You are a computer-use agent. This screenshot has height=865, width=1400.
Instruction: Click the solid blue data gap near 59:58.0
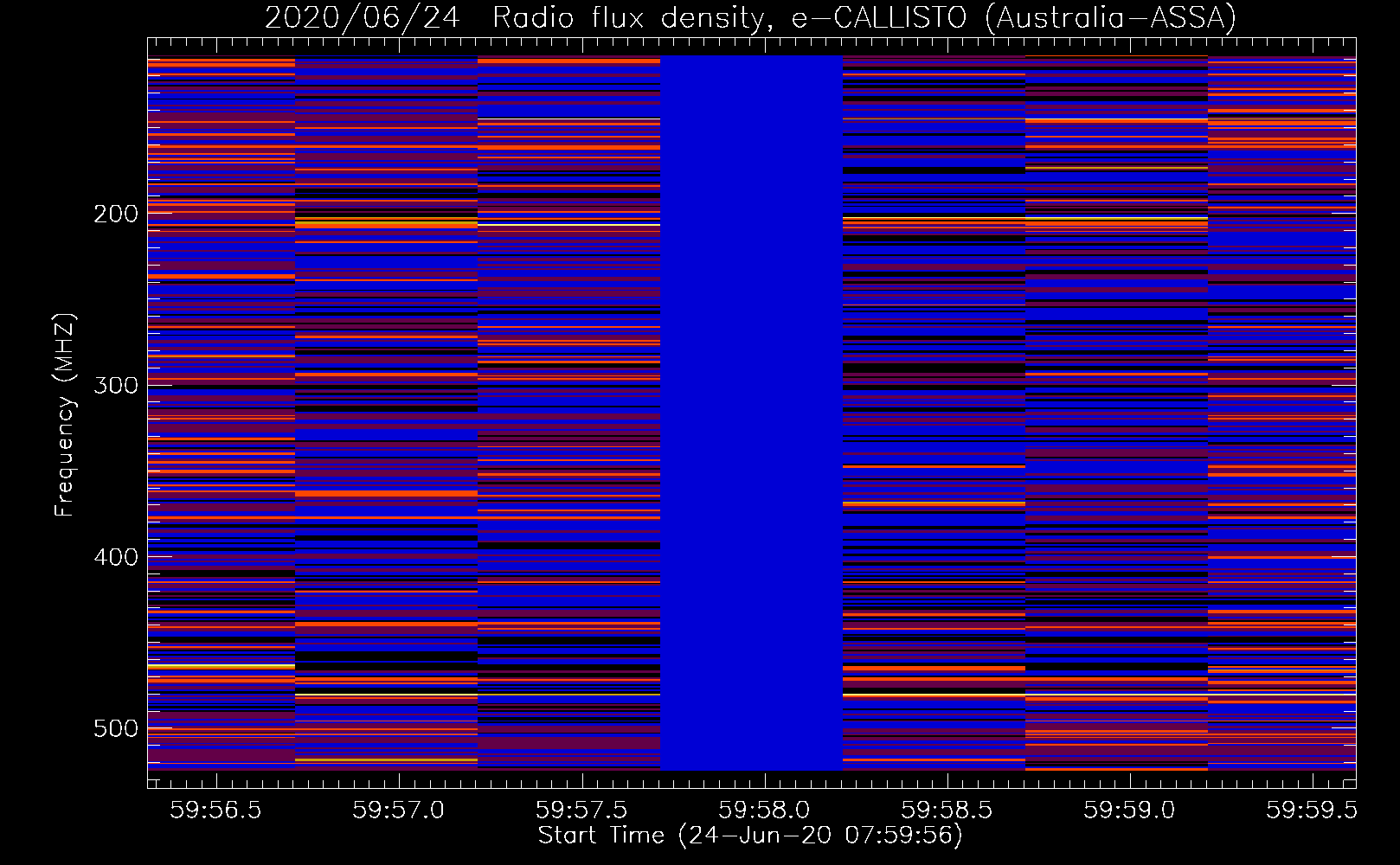[751, 413]
